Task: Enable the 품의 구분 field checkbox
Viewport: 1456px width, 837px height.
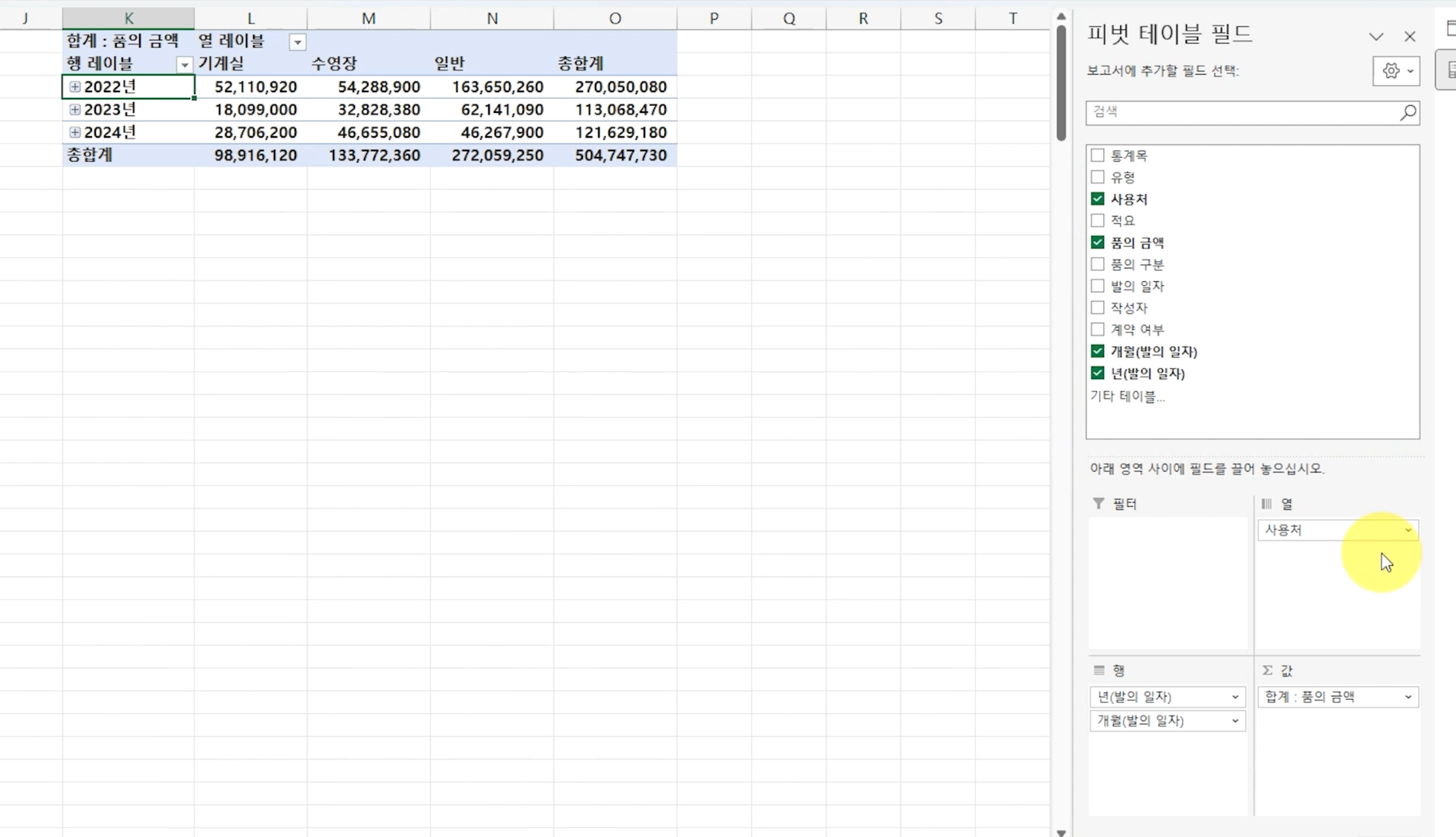Action: (1097, 264)
